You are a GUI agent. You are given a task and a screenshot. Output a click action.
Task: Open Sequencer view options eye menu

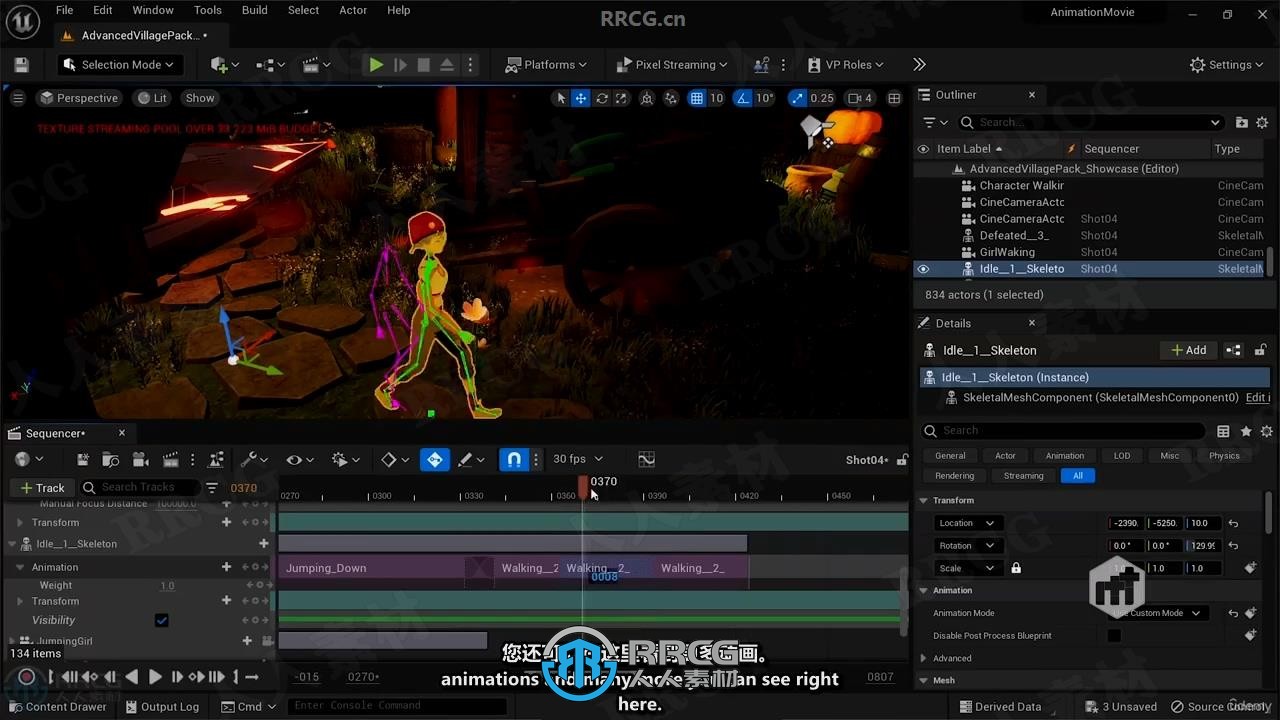point(299,460)
